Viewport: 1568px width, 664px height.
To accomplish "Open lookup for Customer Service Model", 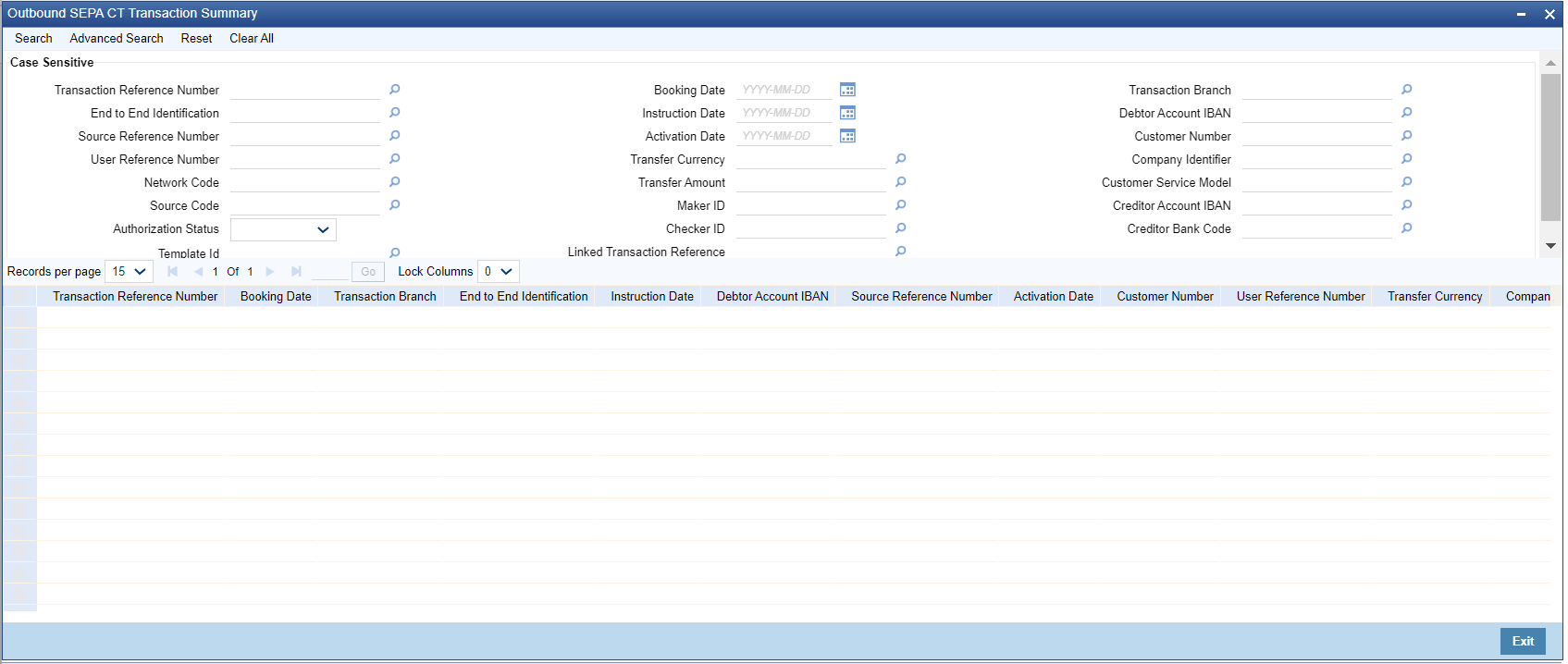I will [1407, 182].
